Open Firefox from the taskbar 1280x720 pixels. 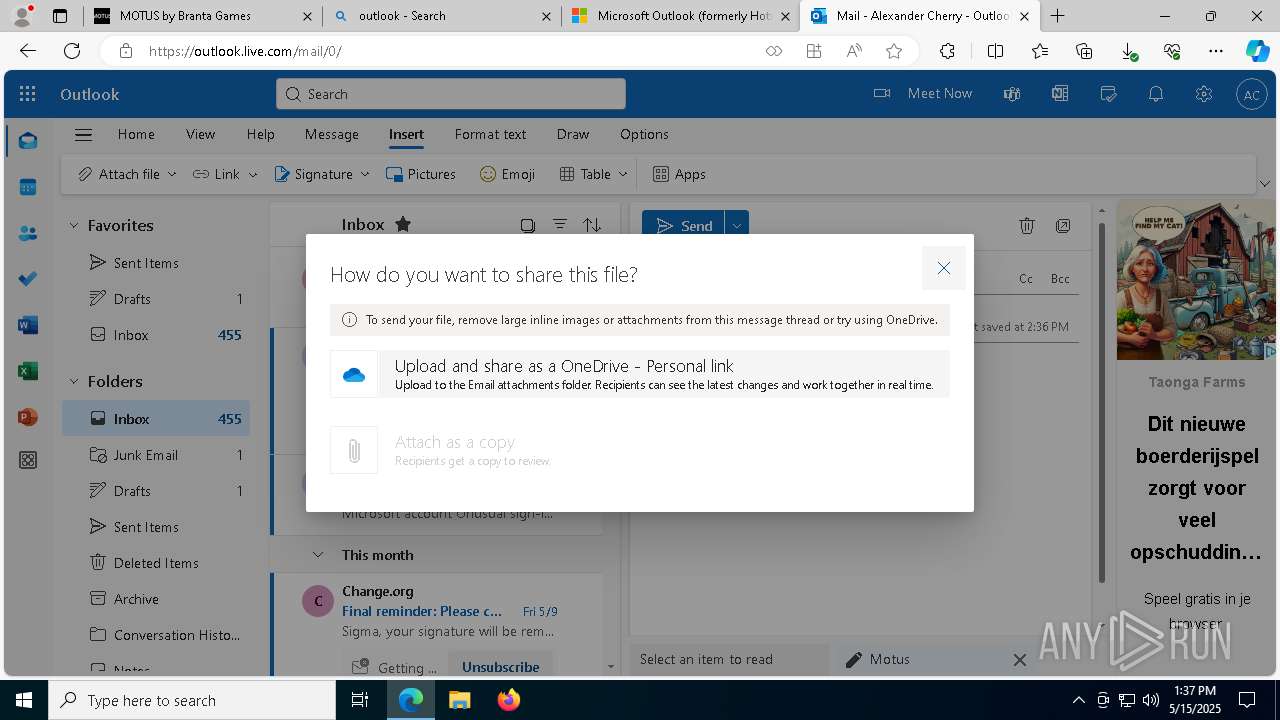pyautogui.click(x=509, y=700)
